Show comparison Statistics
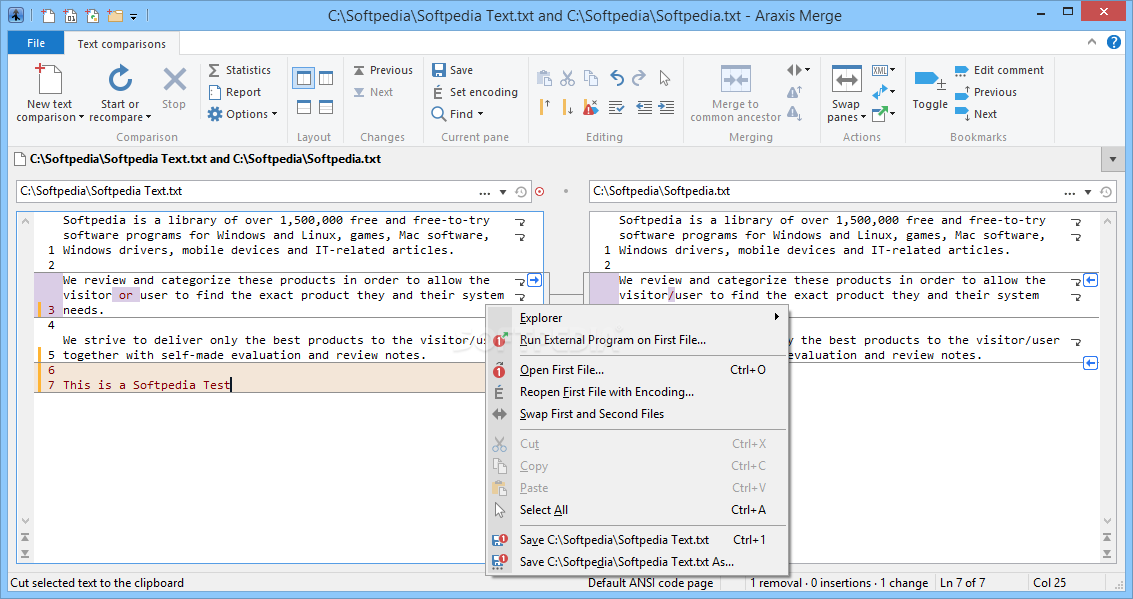Image resolution: width=1133 pixels, height=599 pixels. click(240, 70)
